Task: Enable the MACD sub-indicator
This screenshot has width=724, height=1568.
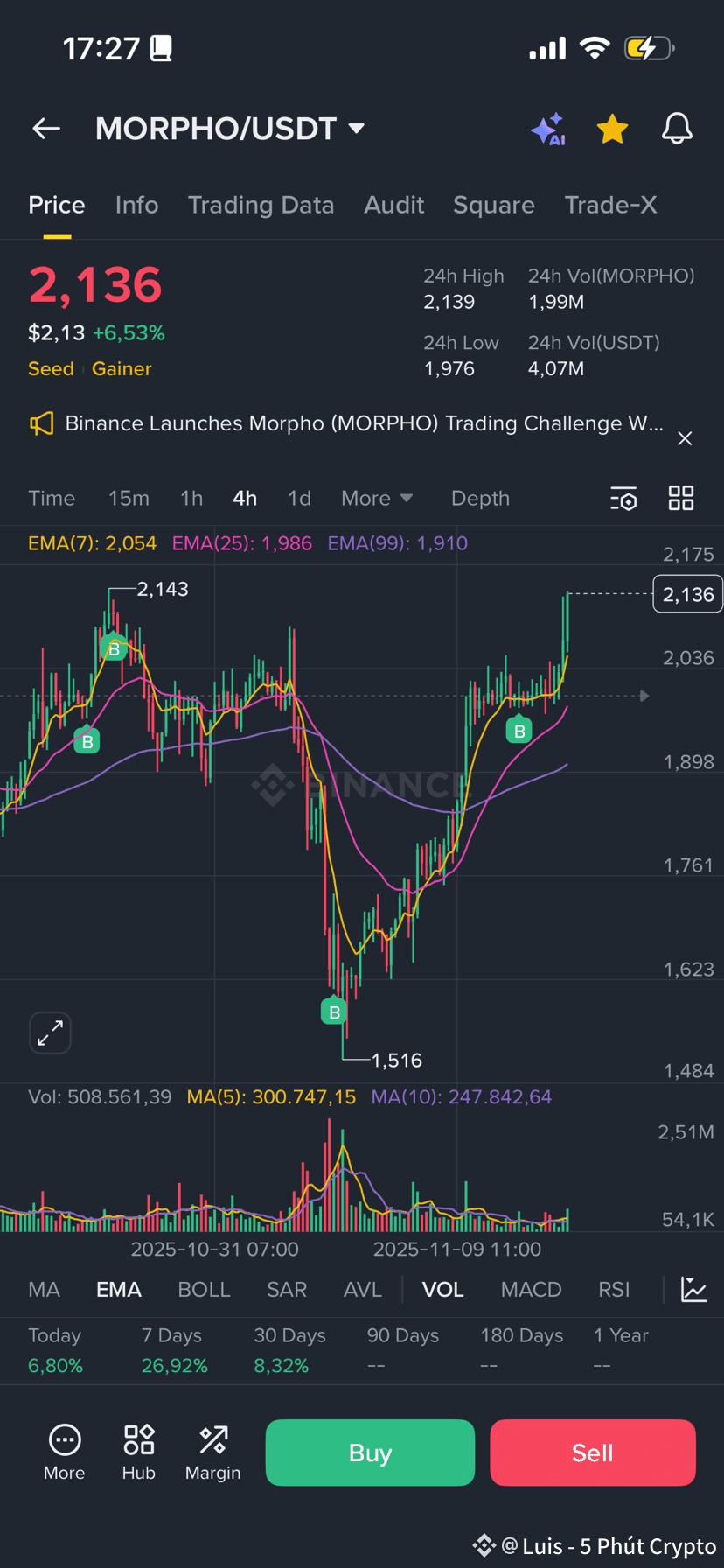Action: click(x=532, y=1290)
